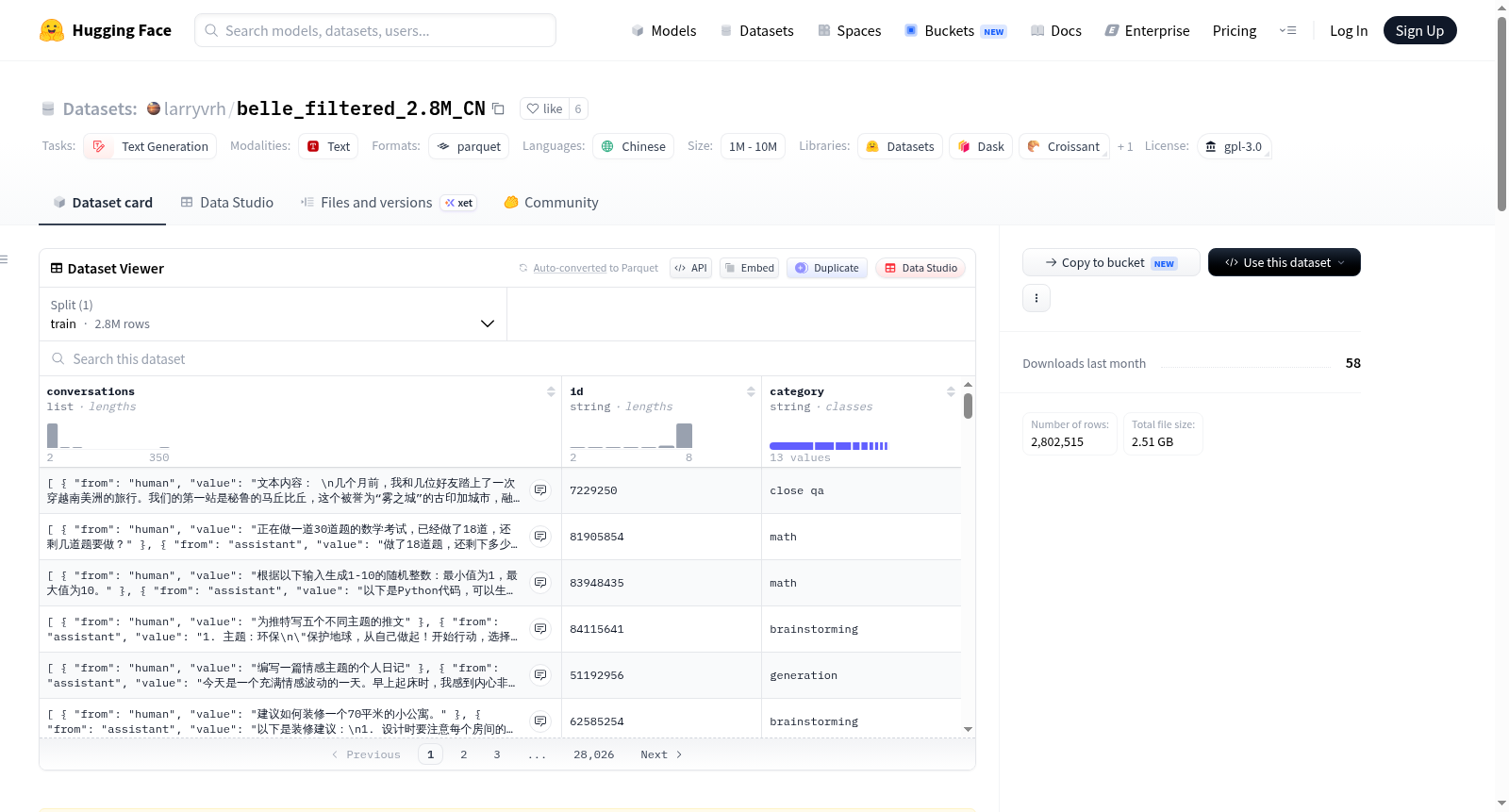Focus the Search this dataset field
Image resolution: width=1509 pixels, height=812 pixels.
[507, 358]
